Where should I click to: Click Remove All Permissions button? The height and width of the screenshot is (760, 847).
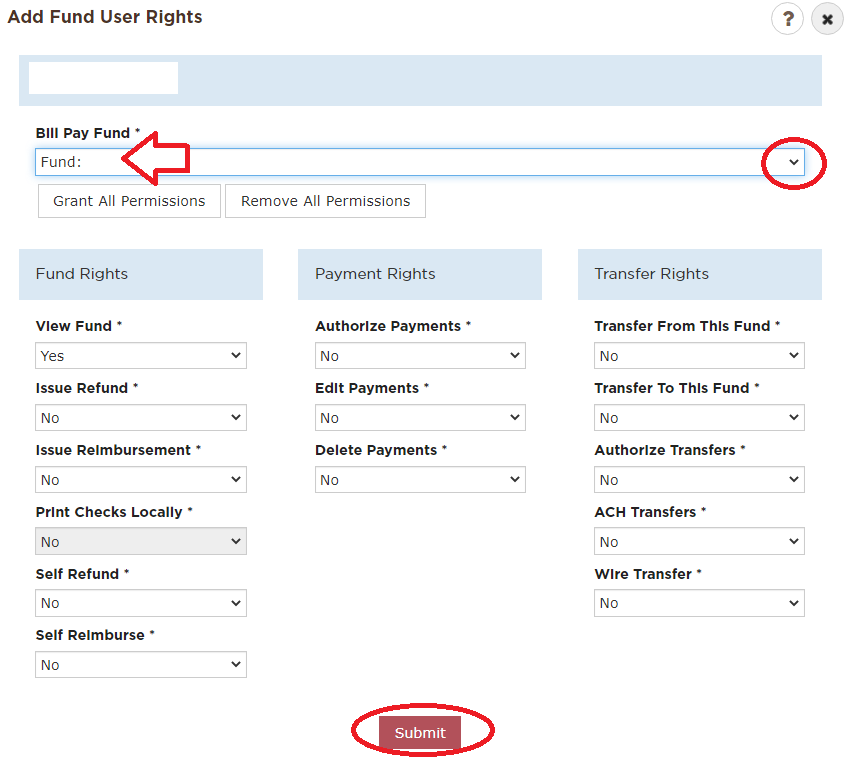tap(325, 201)
